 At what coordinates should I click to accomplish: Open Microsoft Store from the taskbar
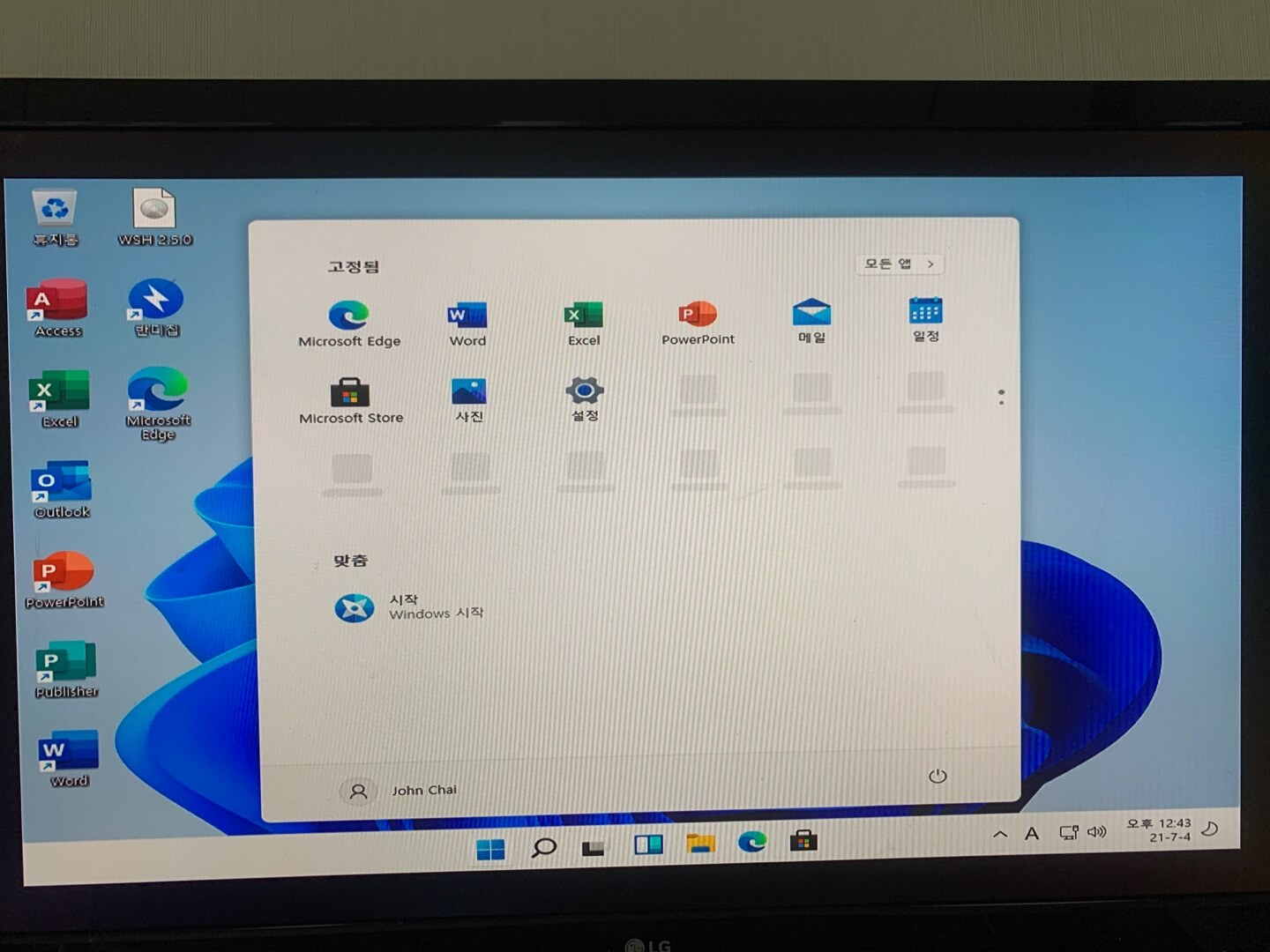coord(803,841)
